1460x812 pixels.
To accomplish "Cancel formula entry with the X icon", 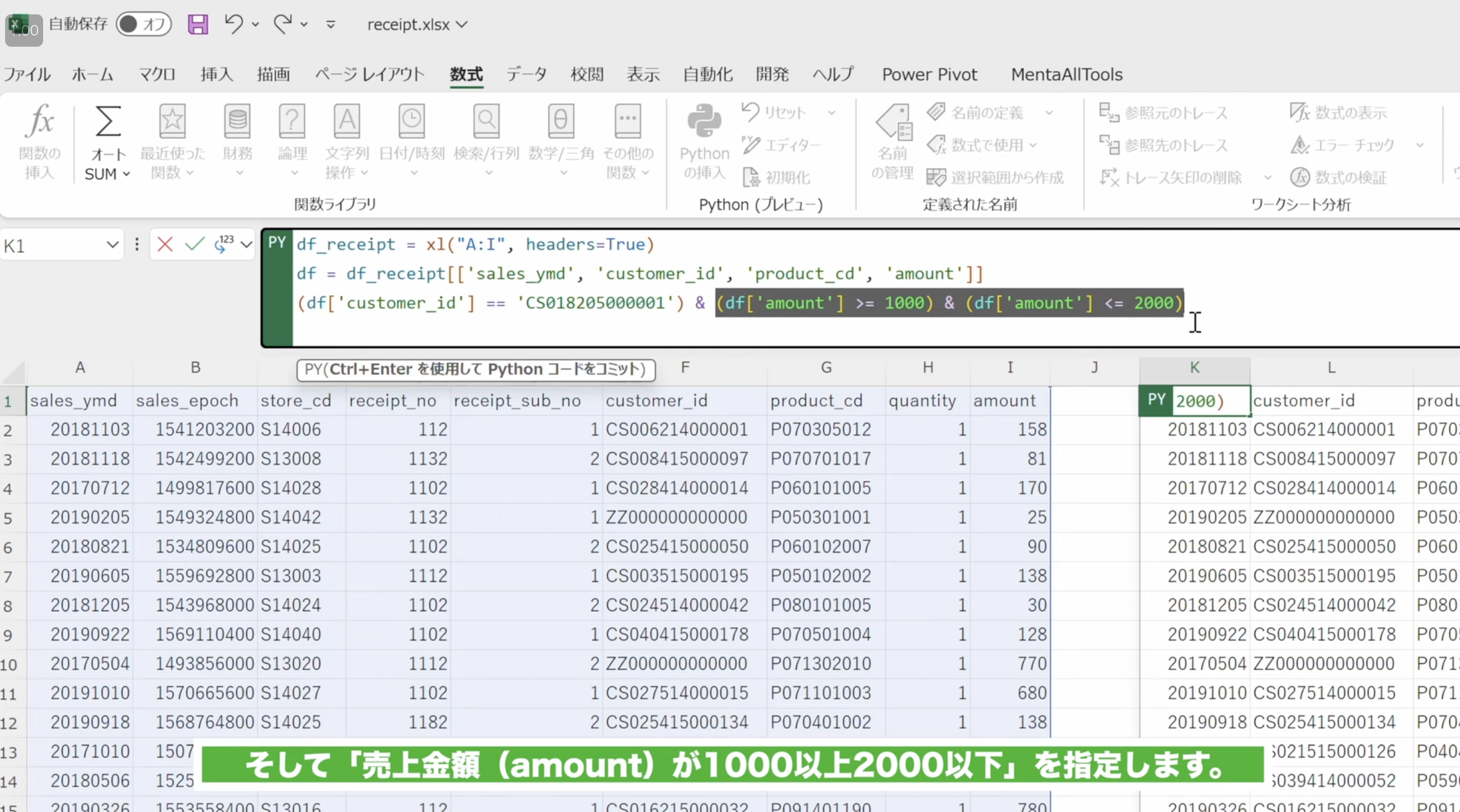I will pos(165,244).
